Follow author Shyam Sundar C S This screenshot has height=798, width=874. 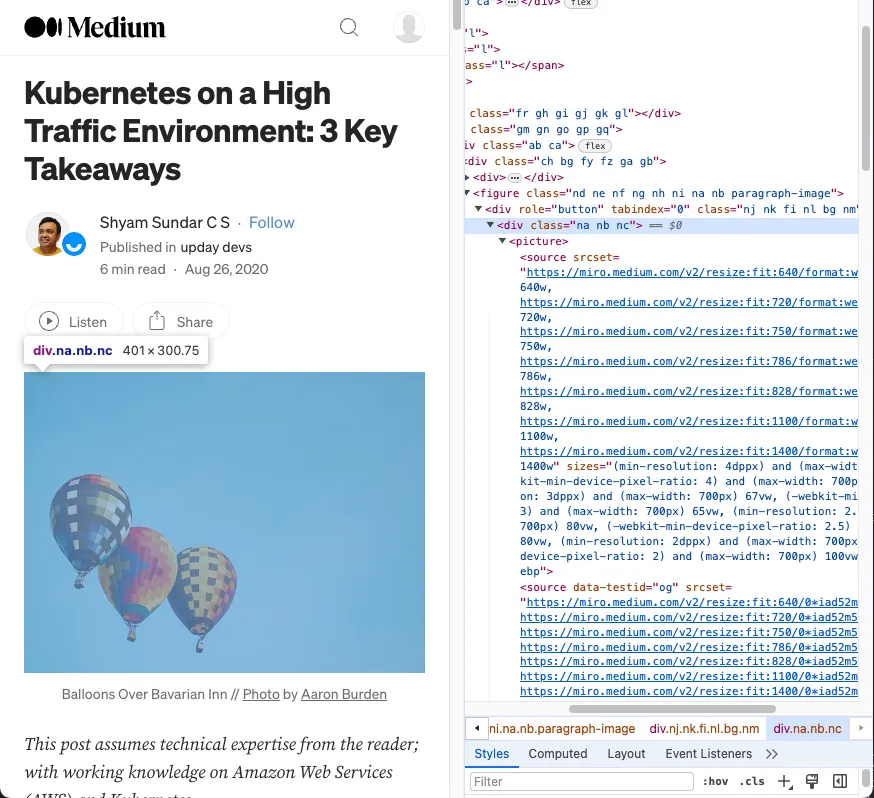(x=272, y=223)
